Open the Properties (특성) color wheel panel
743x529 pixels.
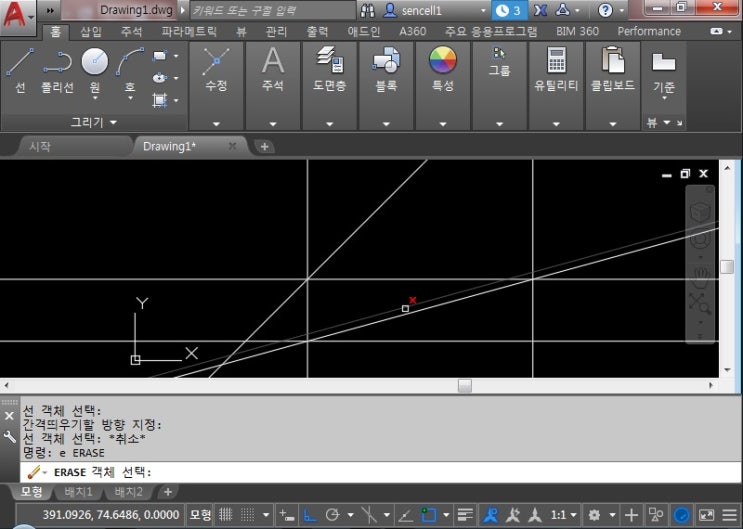(443, 85)
